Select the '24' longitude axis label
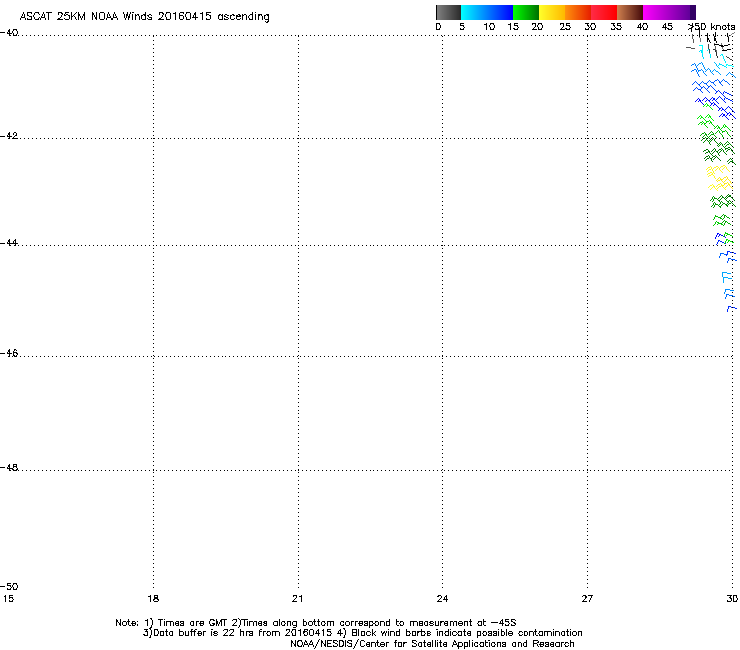 tap(442, 599)
